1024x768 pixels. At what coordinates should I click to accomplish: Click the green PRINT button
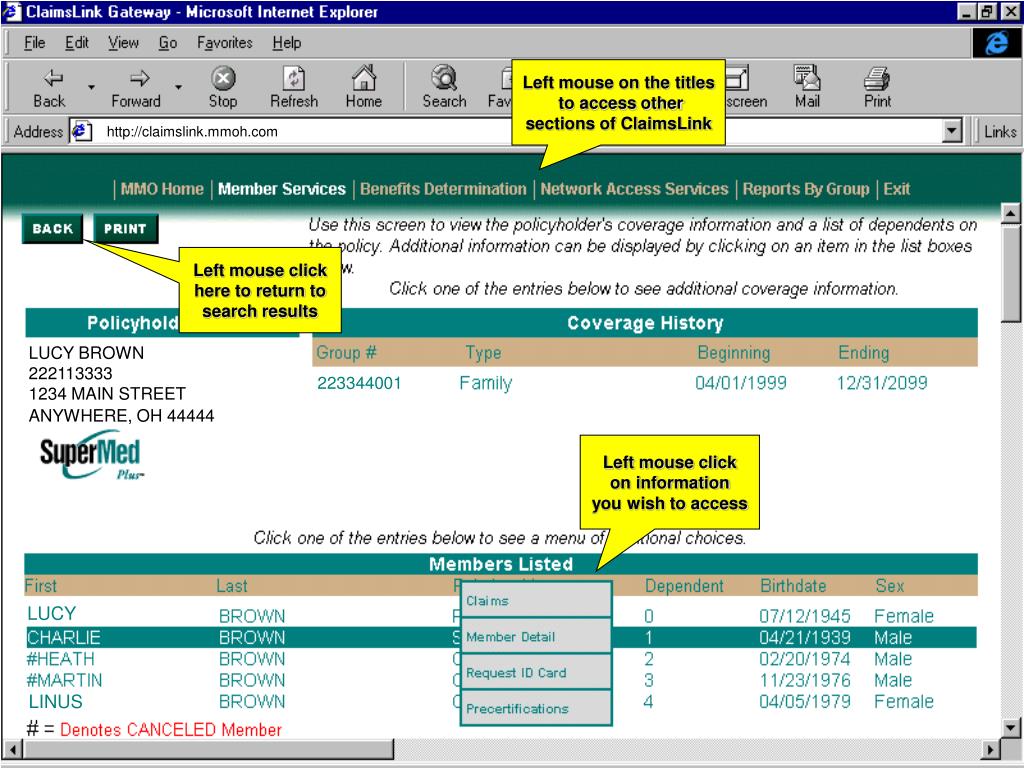[125, 229]
